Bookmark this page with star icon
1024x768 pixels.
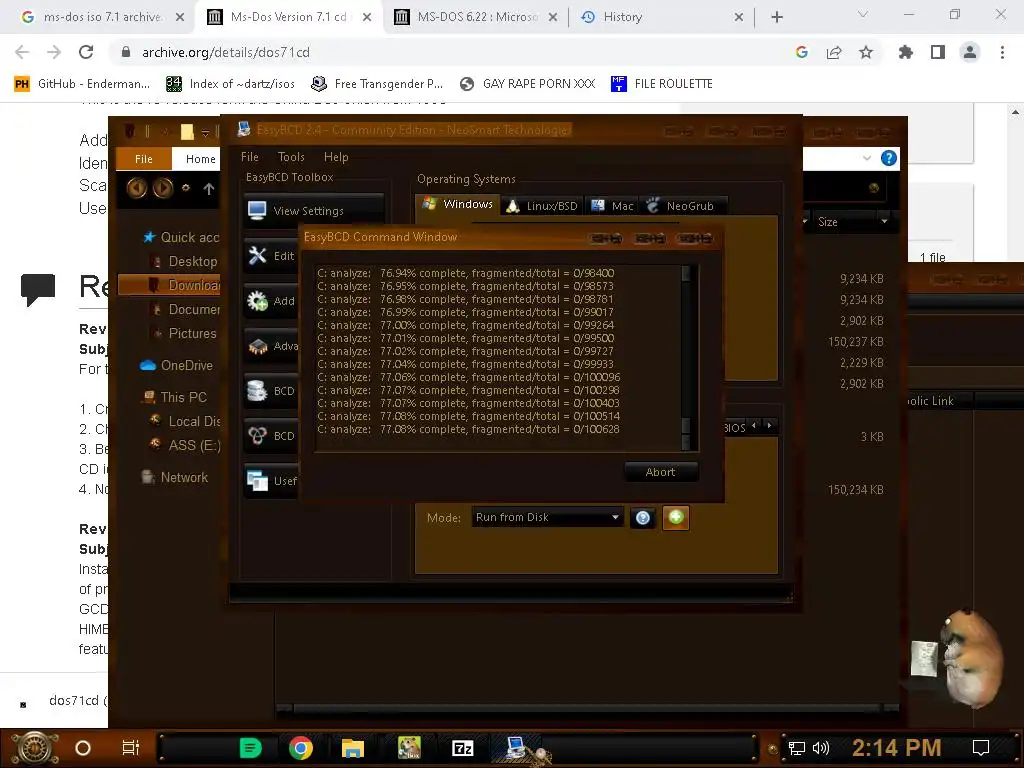pos(866,52)
